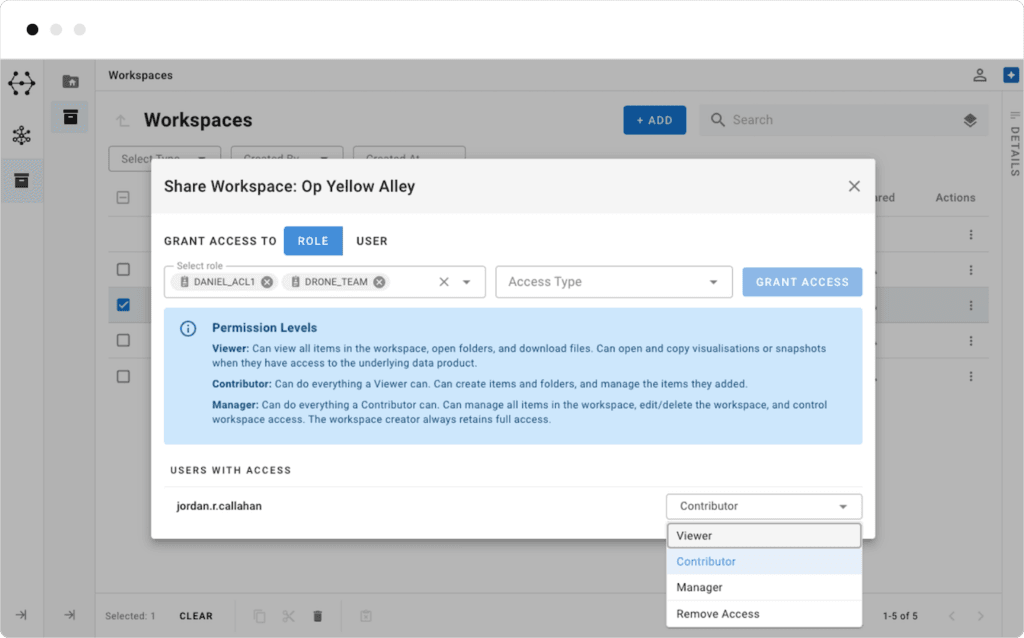Click the DRONE_TEAM role chip label
The height and width of the screenshot is (638, 1024).
pos(336,282)
